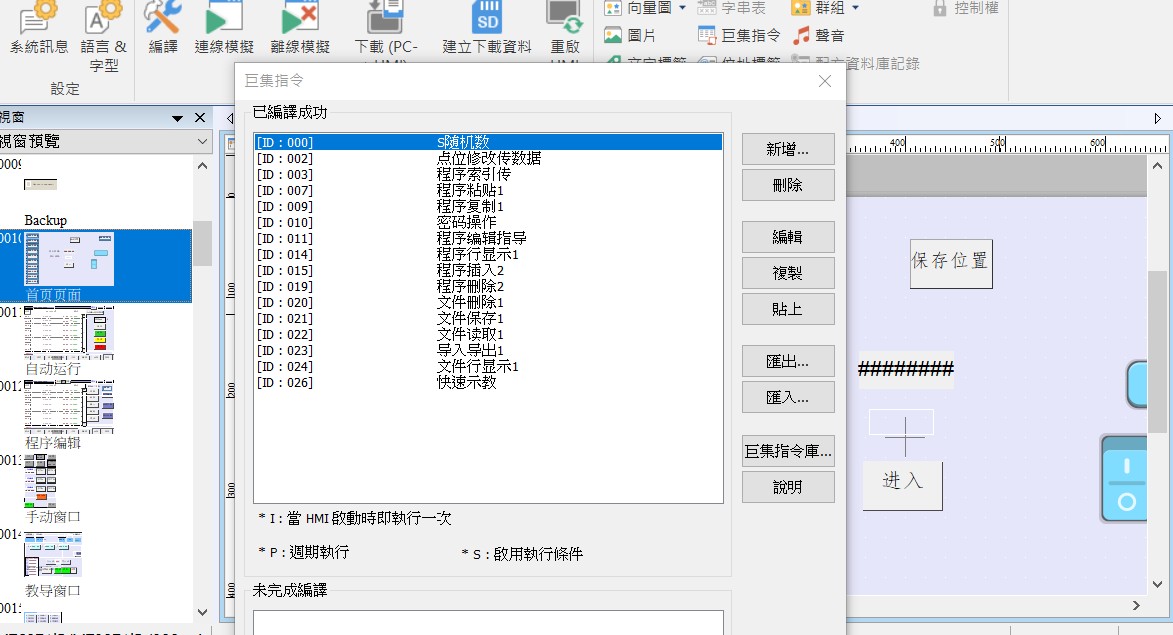Open the 巨集指令庫... button

click(x=787, y=451)
